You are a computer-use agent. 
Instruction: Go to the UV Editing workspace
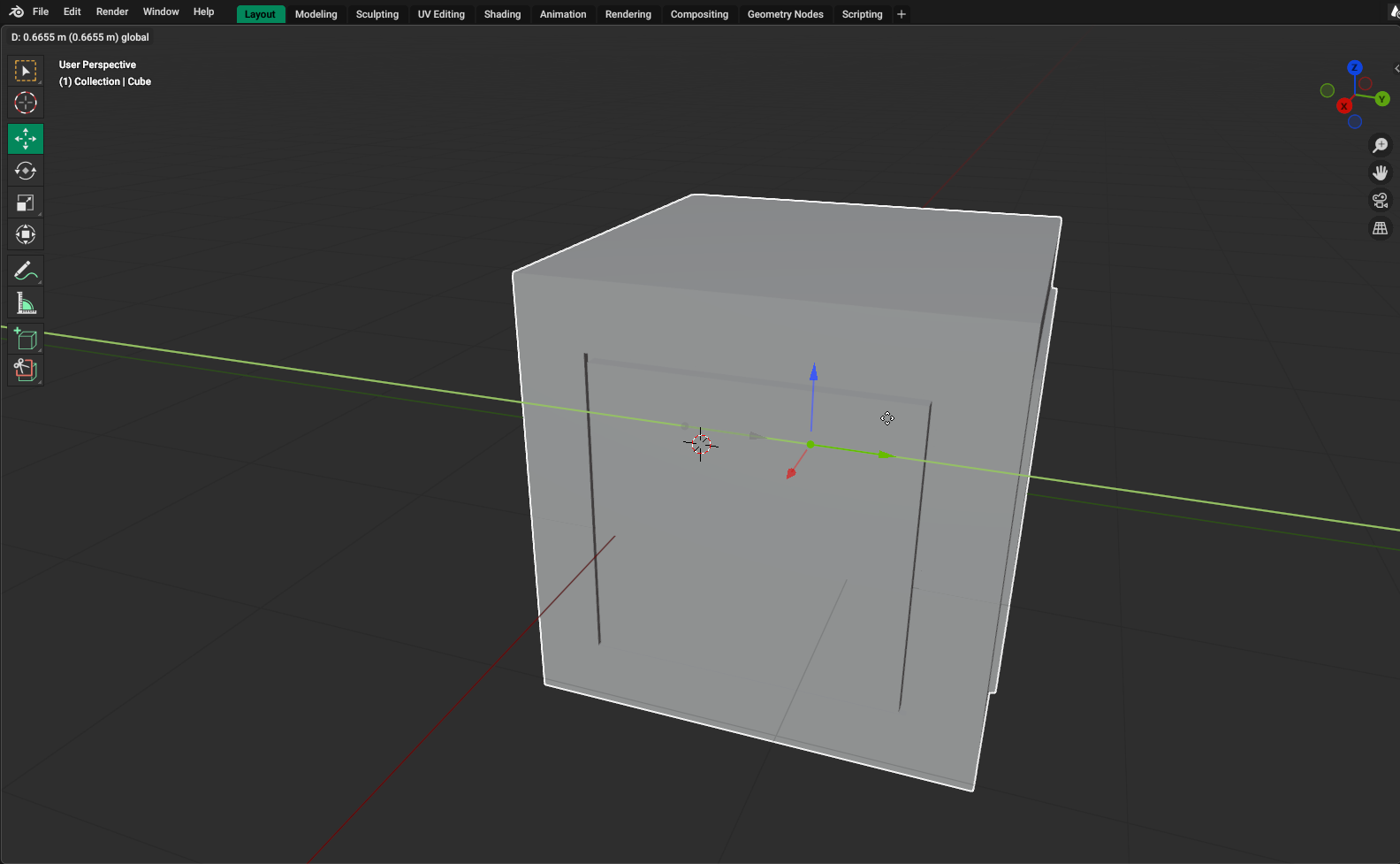[442, 14]
